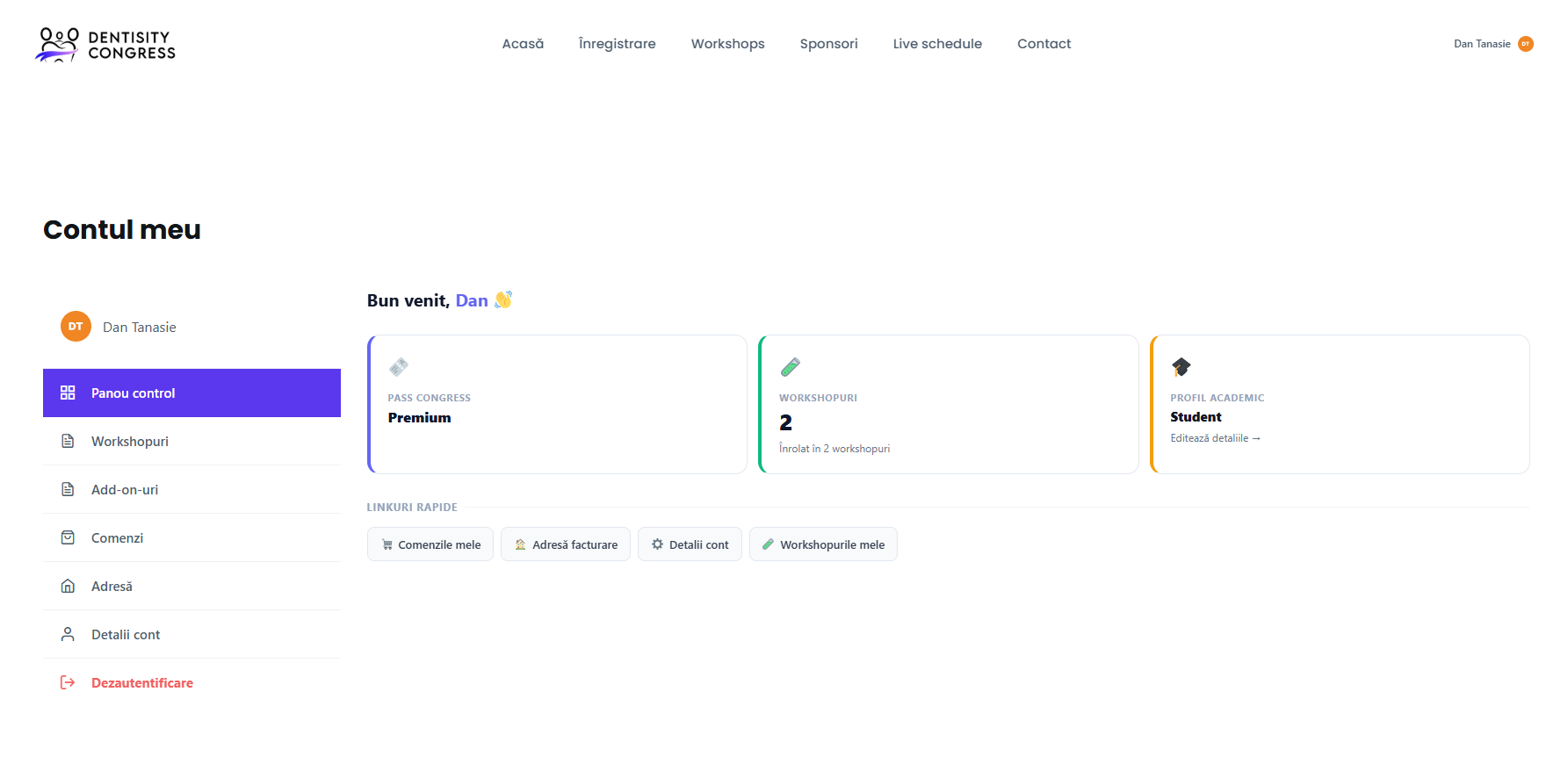Click the Panou control grid icon
The width and height of the screenshot is (1568, 764).
coord(68,393)
